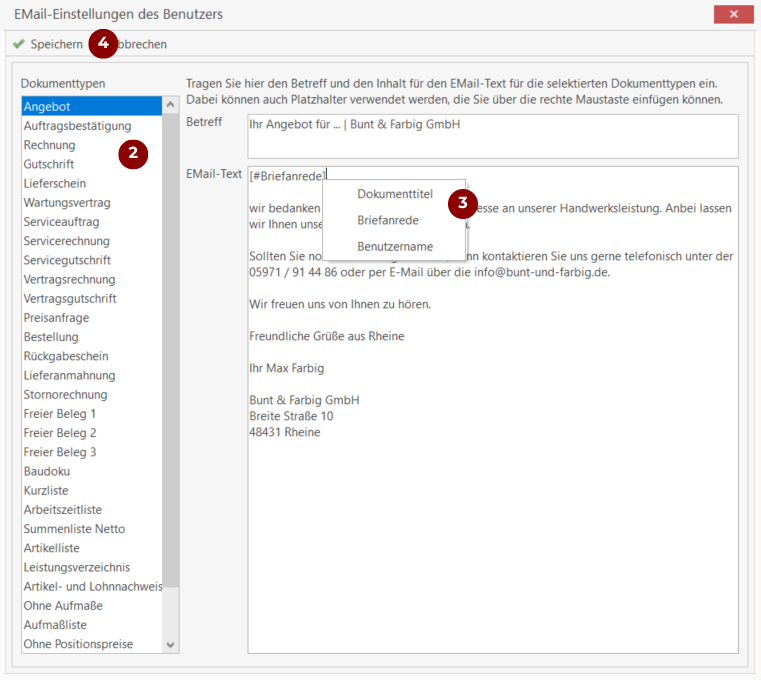The width and height of the screenshot is (761, 680).
Task: Select Servicerechnung from the list
Action: (66, 241)
